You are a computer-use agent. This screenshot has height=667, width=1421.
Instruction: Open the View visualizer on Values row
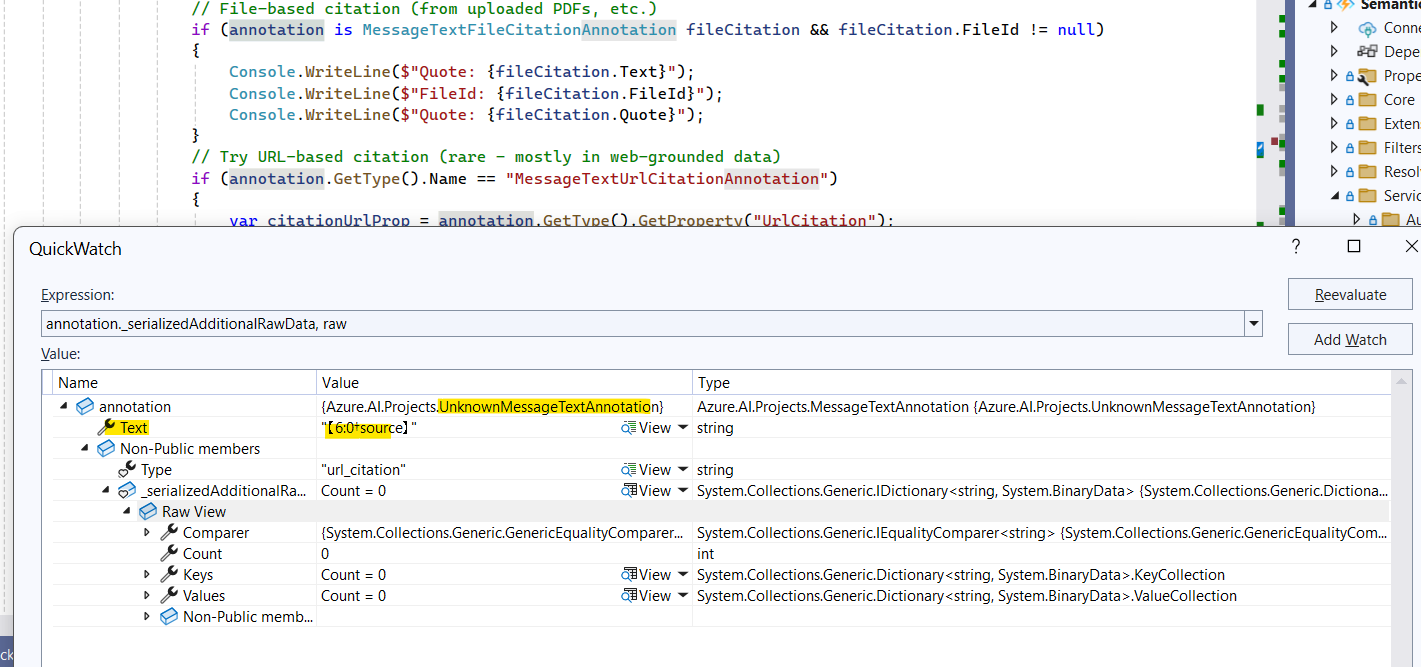click(646, 595)
